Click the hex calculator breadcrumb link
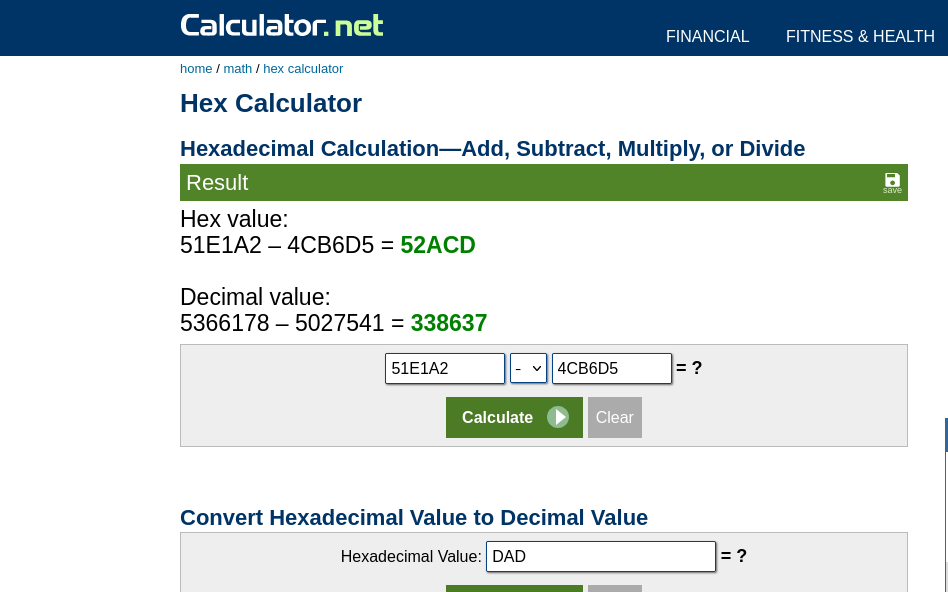948x592 pixels. click(x=303, y=69)
